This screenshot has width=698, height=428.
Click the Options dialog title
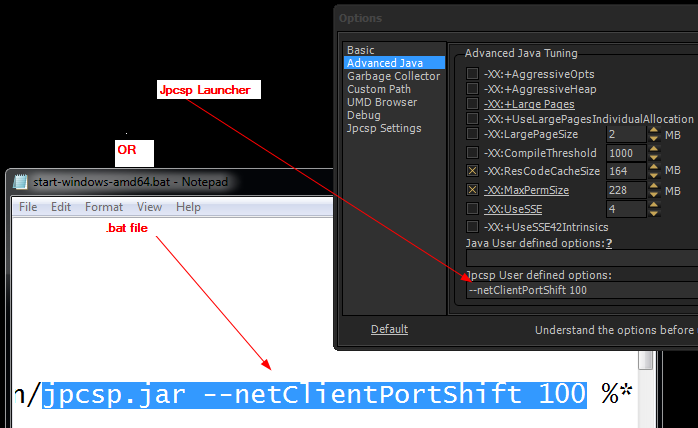click(361, 18)
